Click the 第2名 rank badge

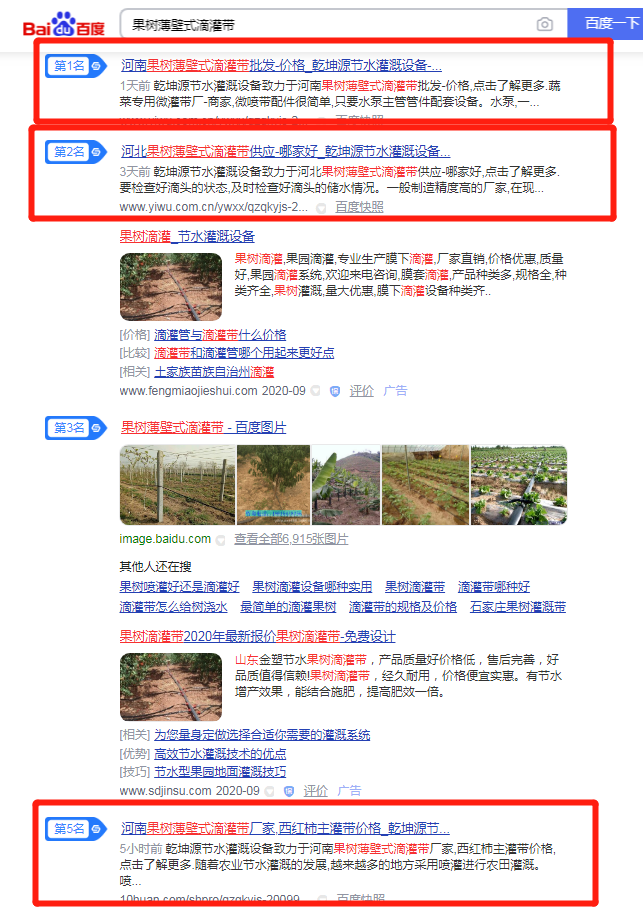coord(76,152)
